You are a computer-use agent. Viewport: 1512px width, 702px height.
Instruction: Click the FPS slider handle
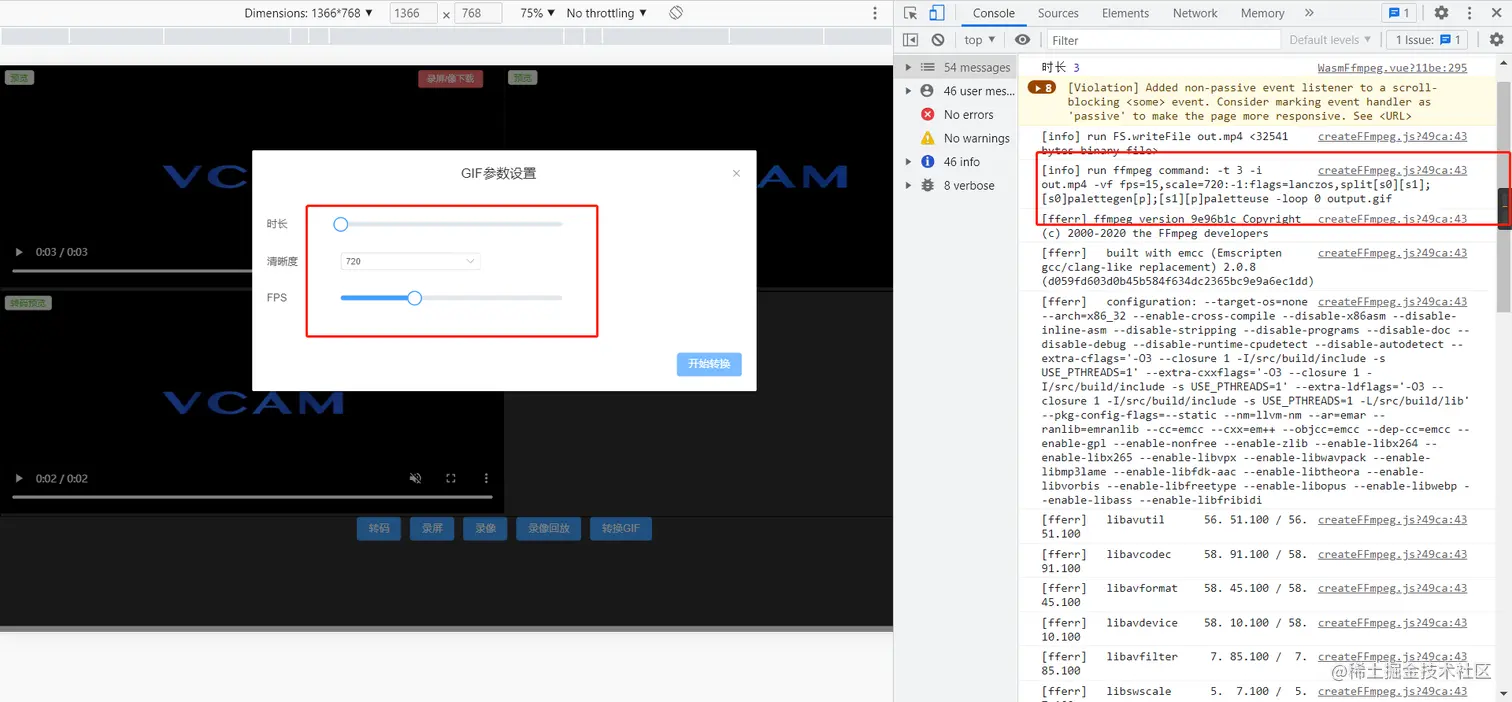pos(414,298)
